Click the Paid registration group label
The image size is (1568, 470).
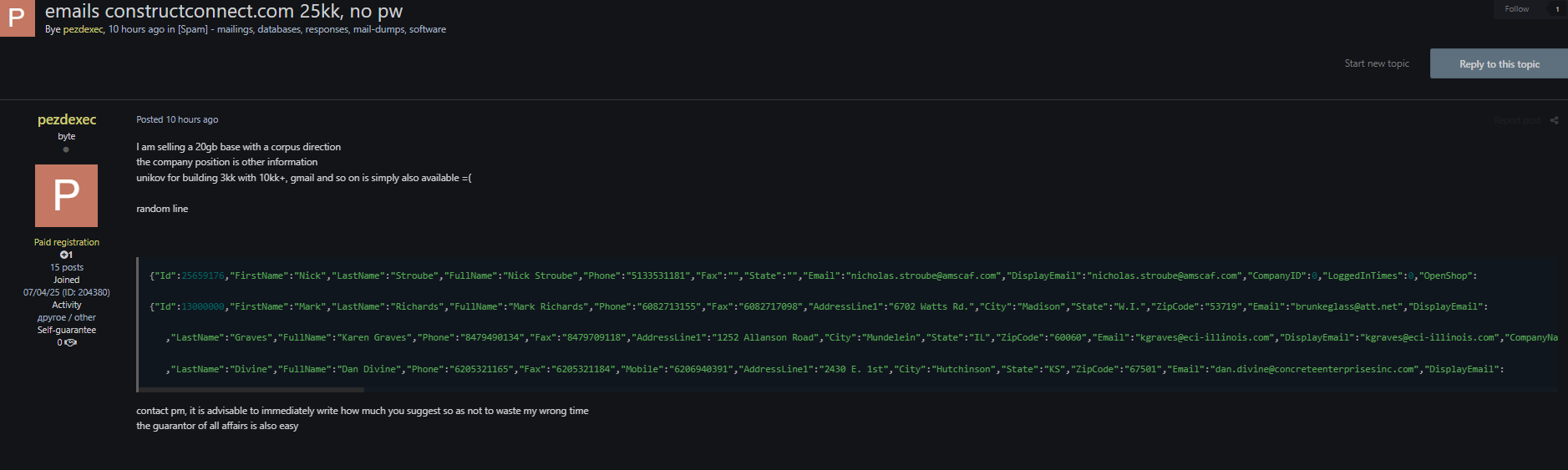coord(67,242)
